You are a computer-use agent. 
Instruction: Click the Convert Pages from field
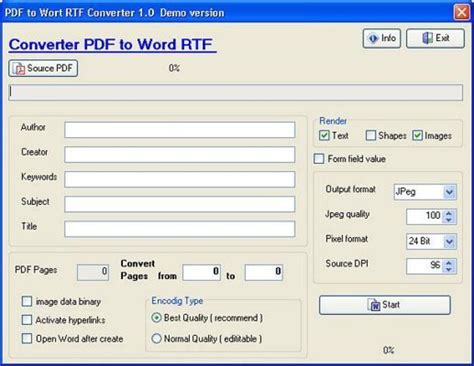coord(202,272)
